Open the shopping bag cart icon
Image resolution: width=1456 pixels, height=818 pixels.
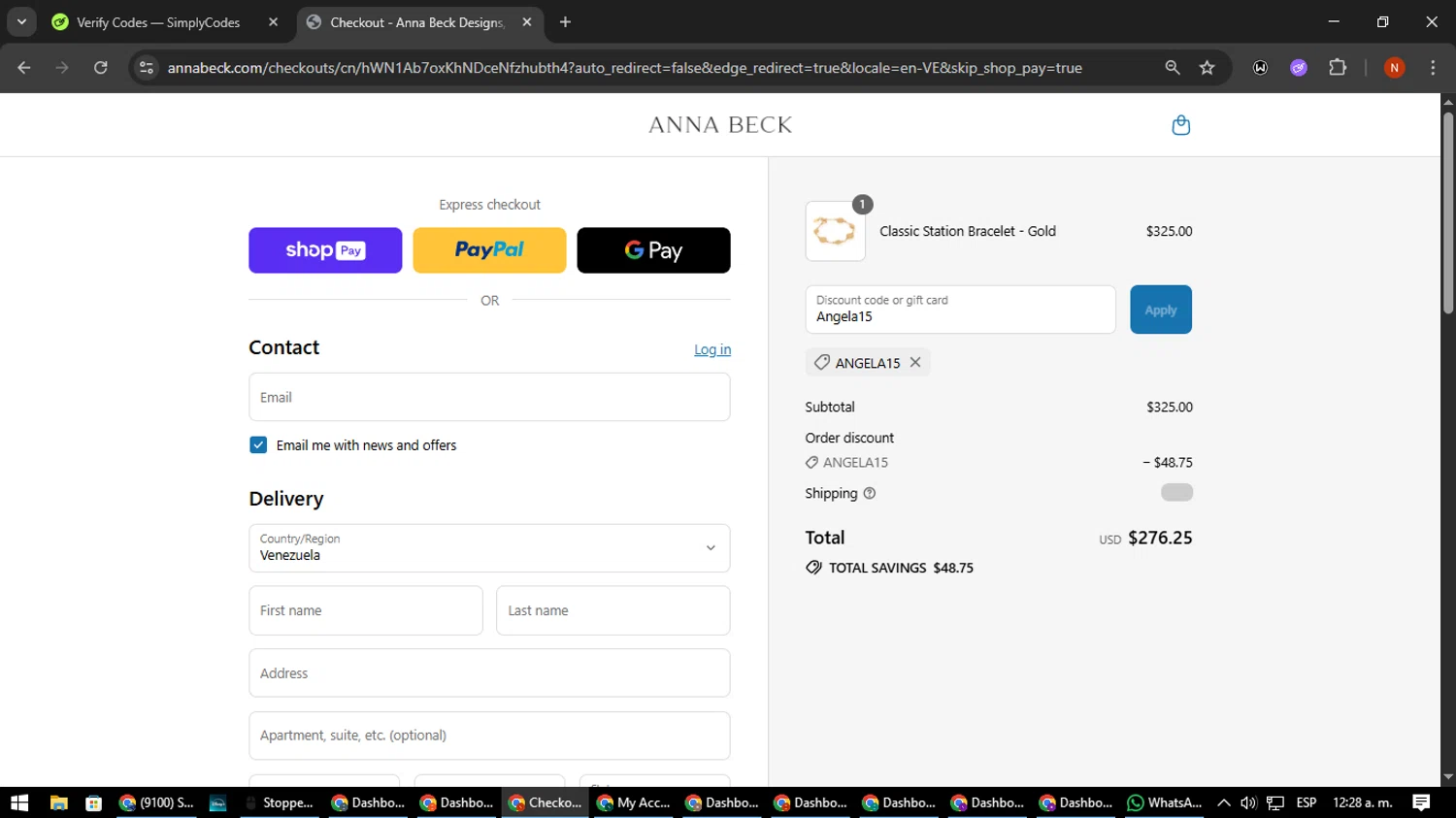1180,125
